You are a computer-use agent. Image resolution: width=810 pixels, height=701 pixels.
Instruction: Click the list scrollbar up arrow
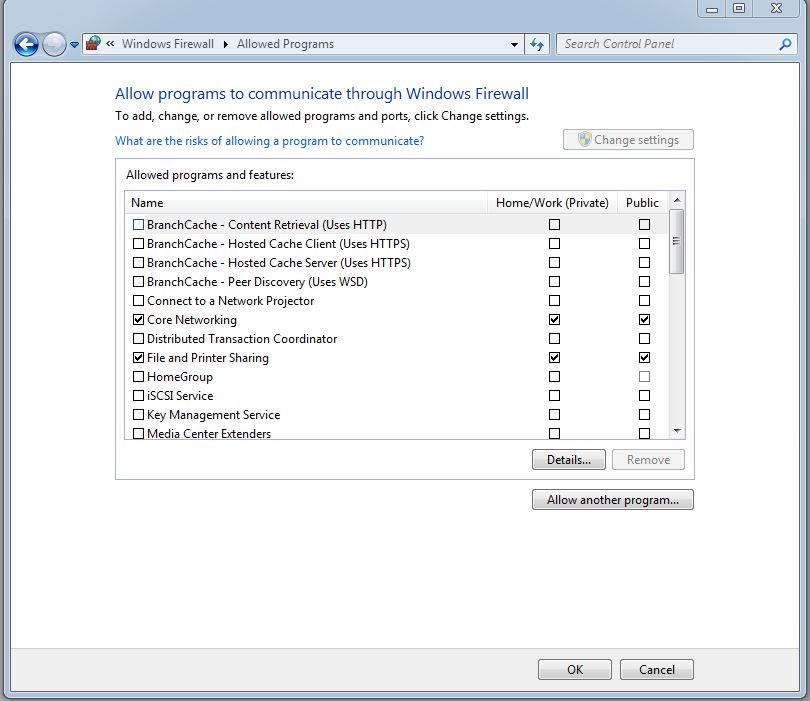pyautogui.click(x=677, y=200)
